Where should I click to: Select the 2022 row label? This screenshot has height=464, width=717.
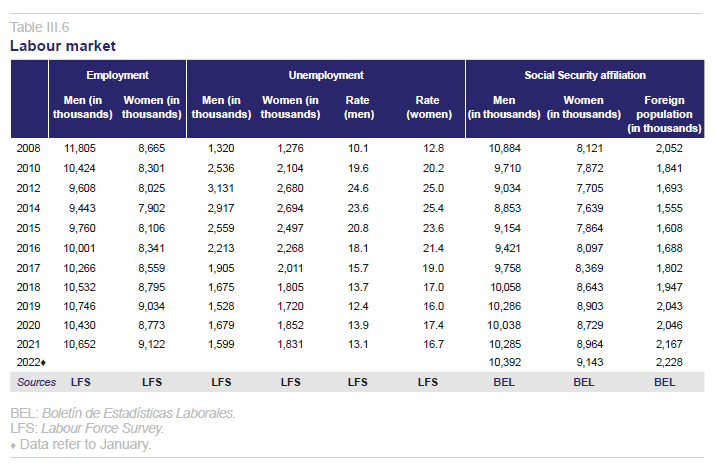pyautogui.click(x=30, y=361)
